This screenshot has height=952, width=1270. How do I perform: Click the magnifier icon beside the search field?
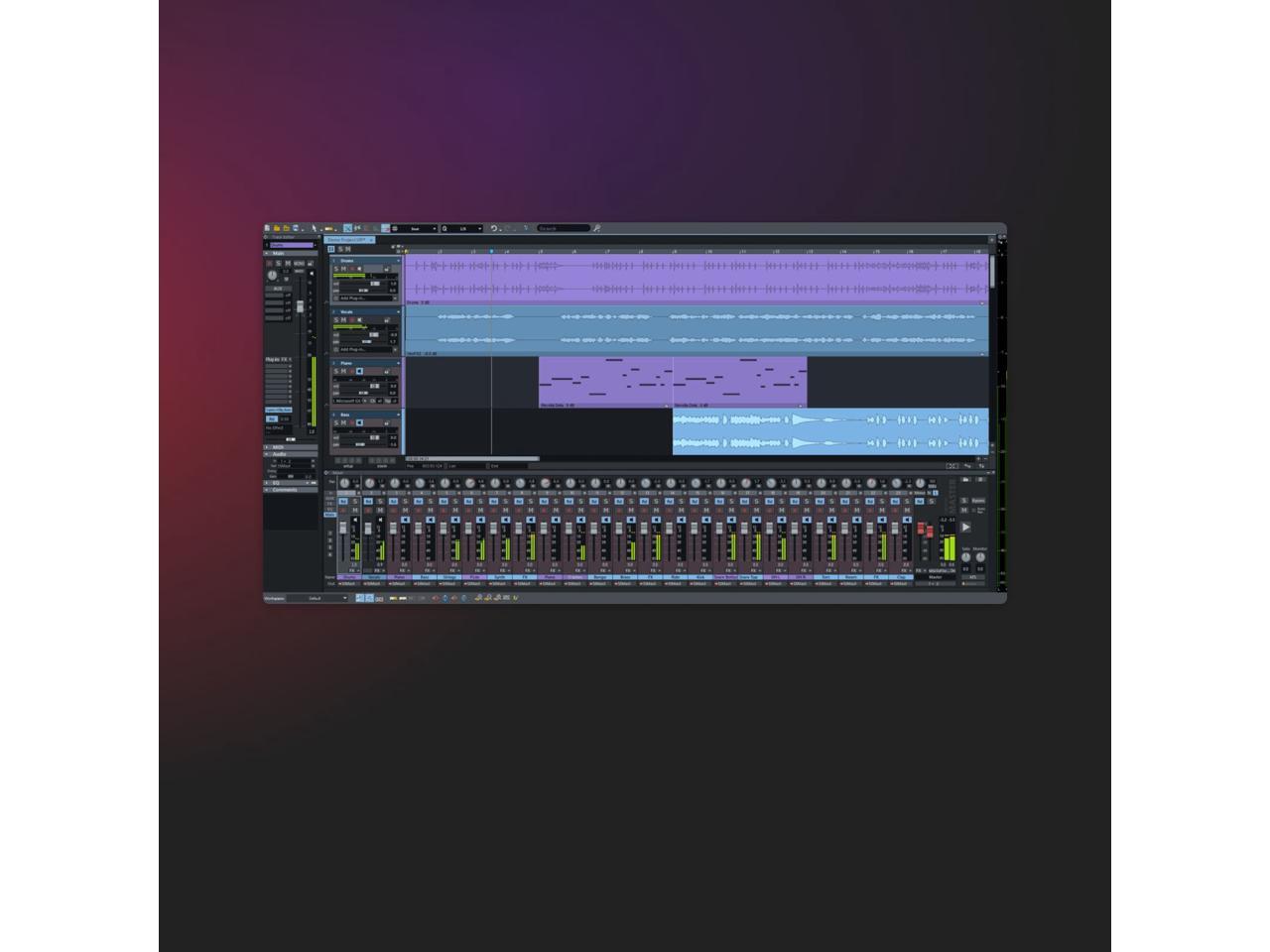coord(597,228)
